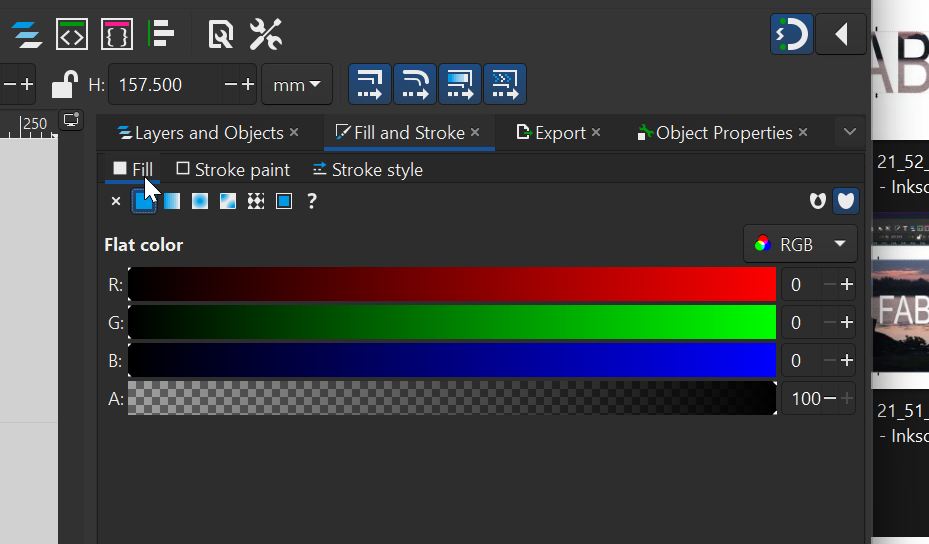This screenshot has width=929, height=544.
Task: Close the Fill and Stroke tab
Action: (475, 133)
